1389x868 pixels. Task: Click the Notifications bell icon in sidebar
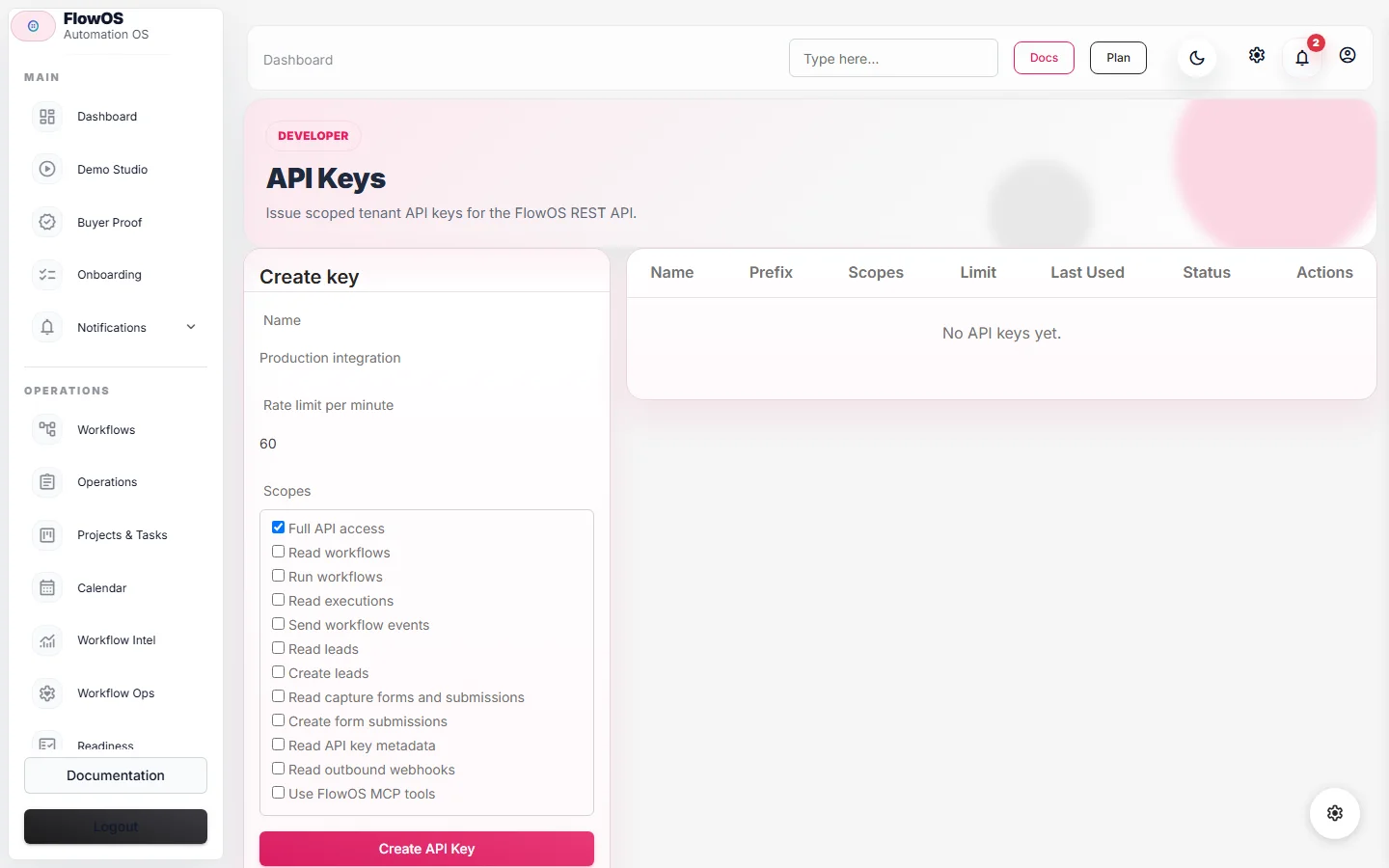(47, 327)
